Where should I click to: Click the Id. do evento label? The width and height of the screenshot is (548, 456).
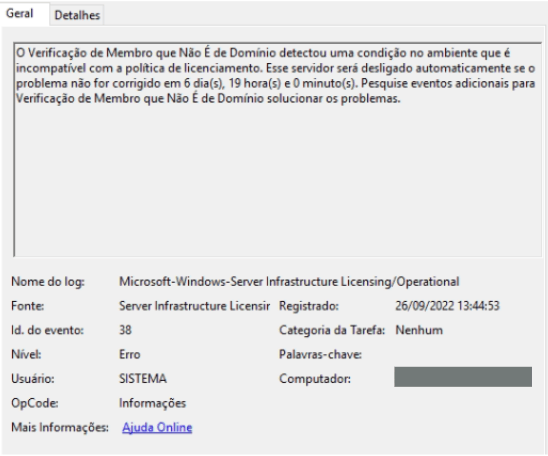pyautogui.click(x=47, y=330)
